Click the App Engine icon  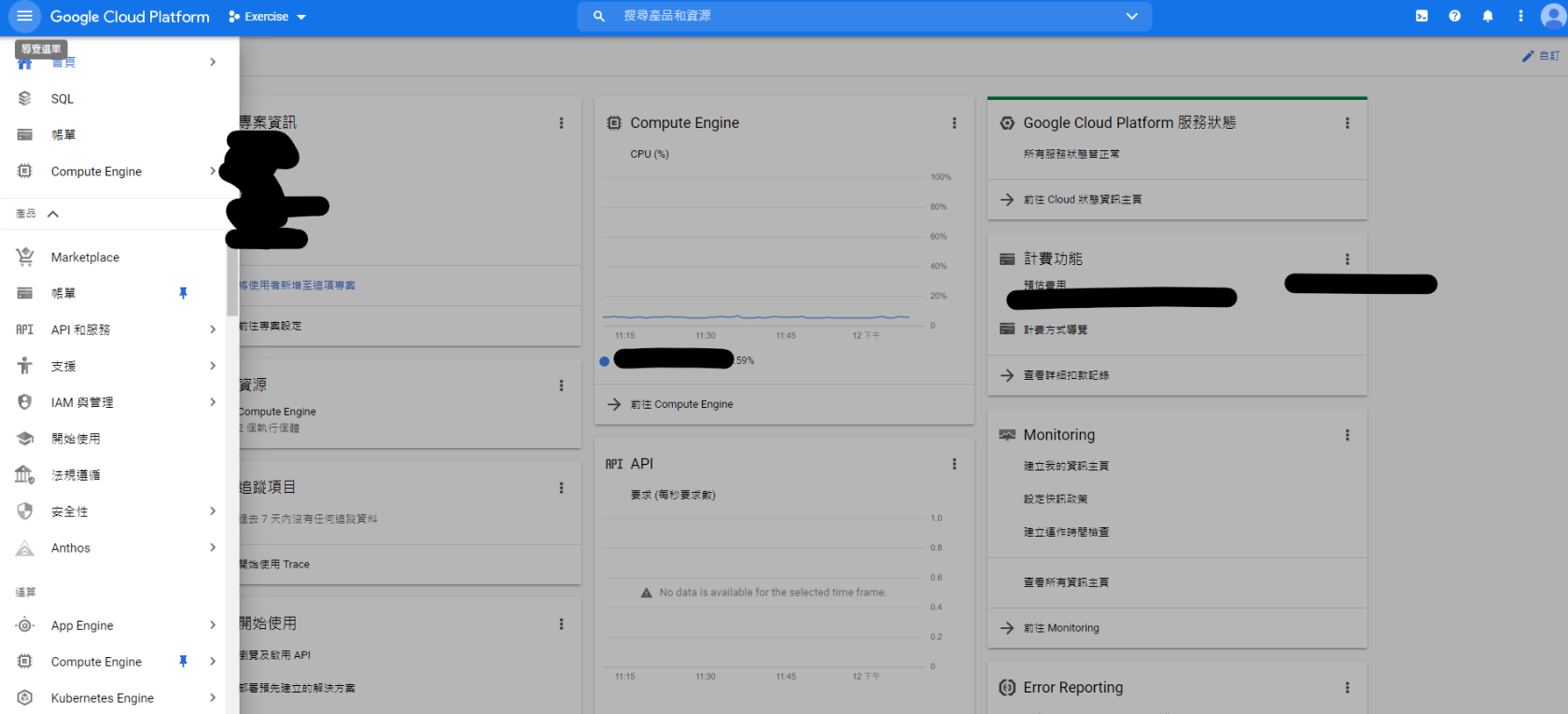[x=25, y=625]
